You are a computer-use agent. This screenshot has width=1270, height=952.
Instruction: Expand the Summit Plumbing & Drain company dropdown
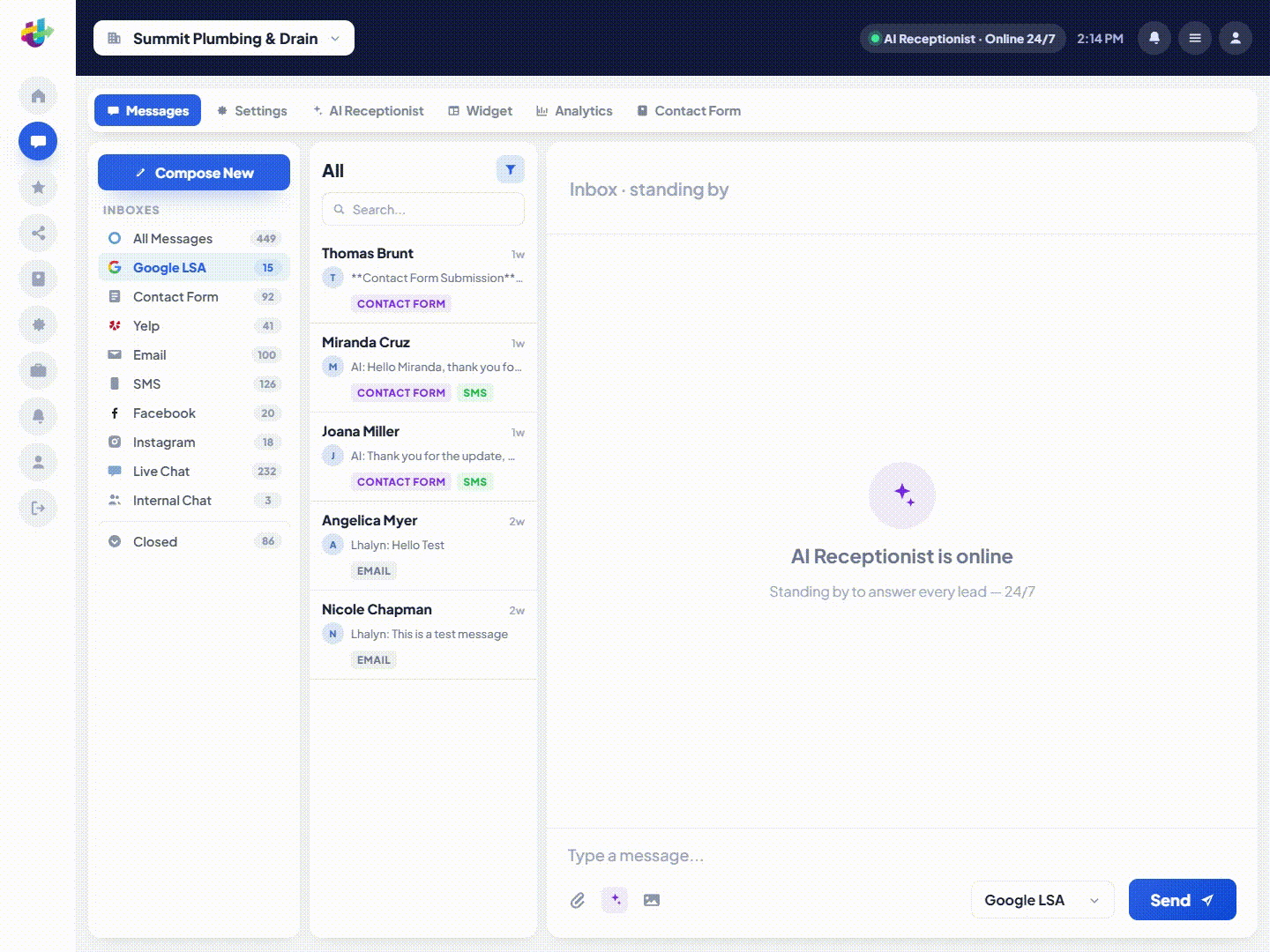(224, 38)
